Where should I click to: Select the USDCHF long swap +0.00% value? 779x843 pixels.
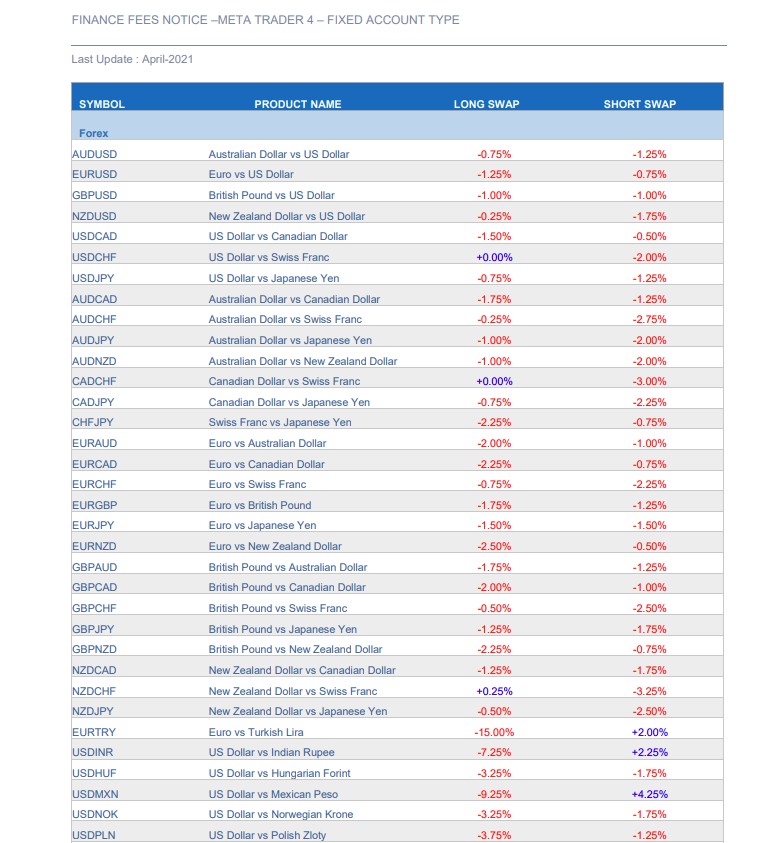pyautogui.click(x=495, y=258)
